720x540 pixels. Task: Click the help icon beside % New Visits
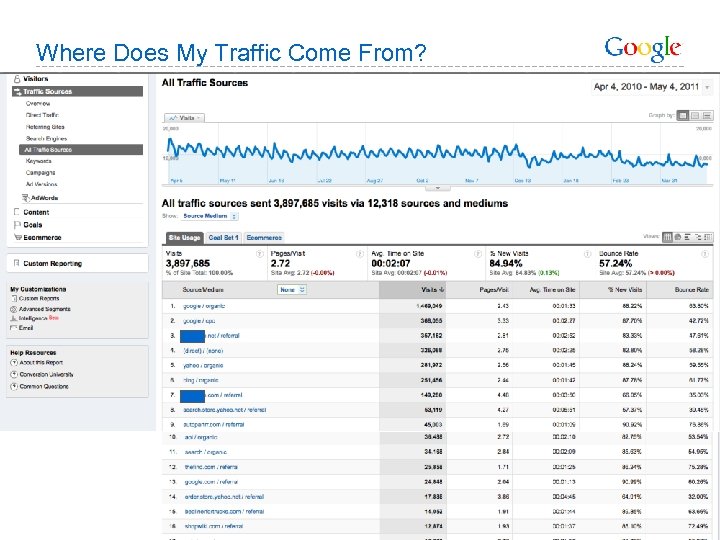(587, 254)
